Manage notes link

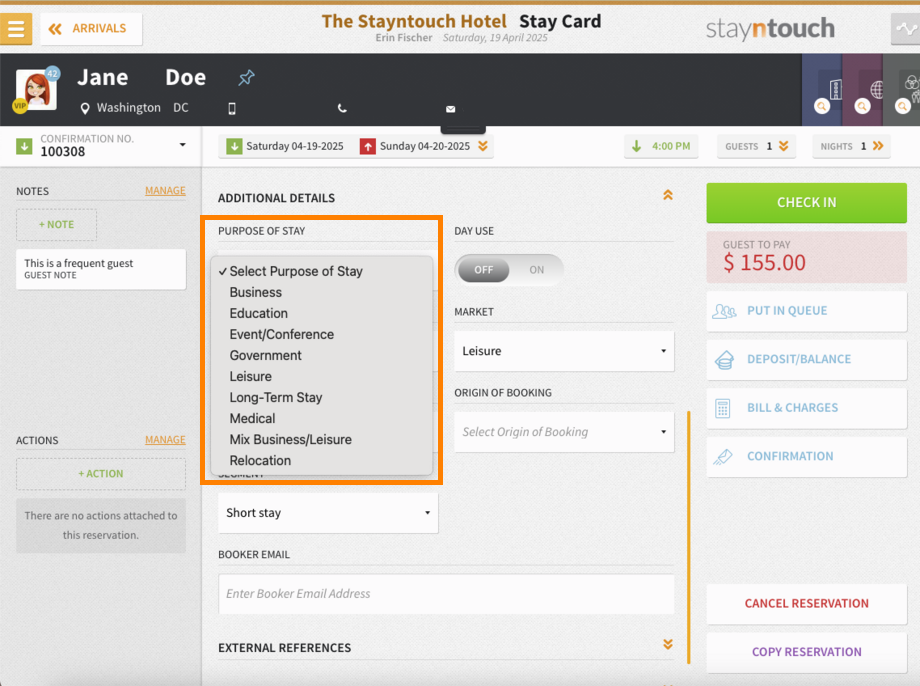(165, 191)
